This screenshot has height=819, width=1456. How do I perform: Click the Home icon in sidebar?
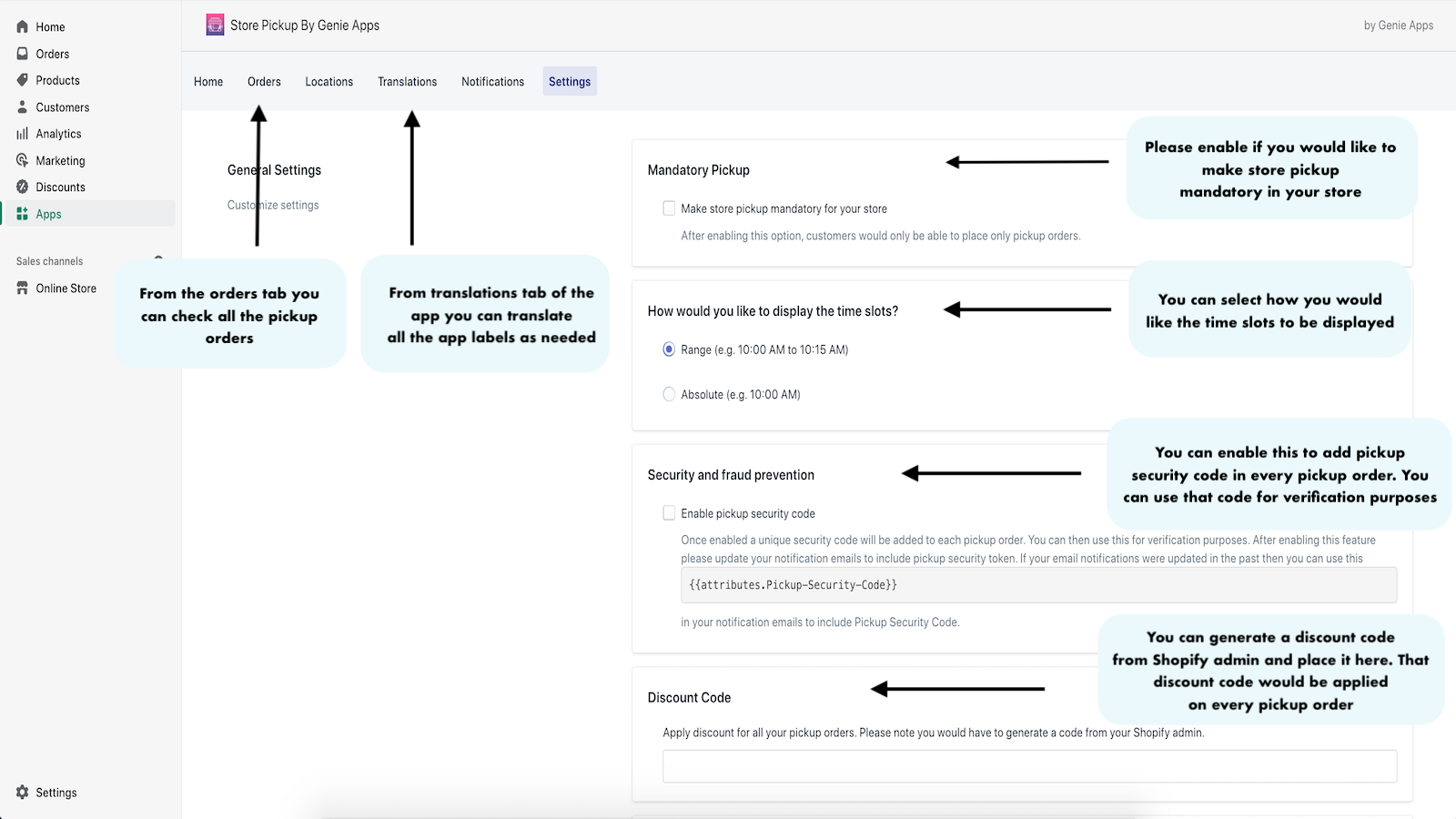point(23,27)
